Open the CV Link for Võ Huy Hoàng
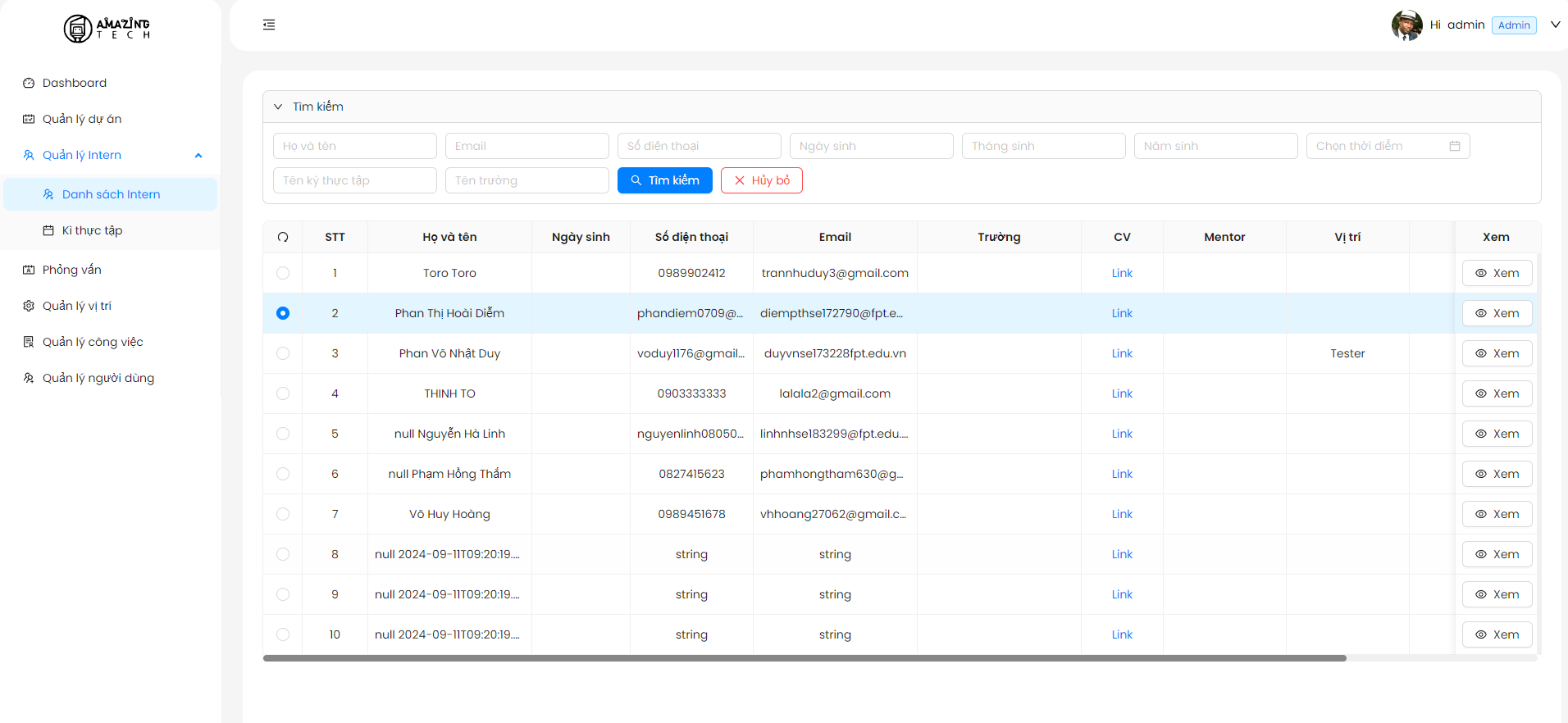The image size is (1568, 723). [1122, 514]
